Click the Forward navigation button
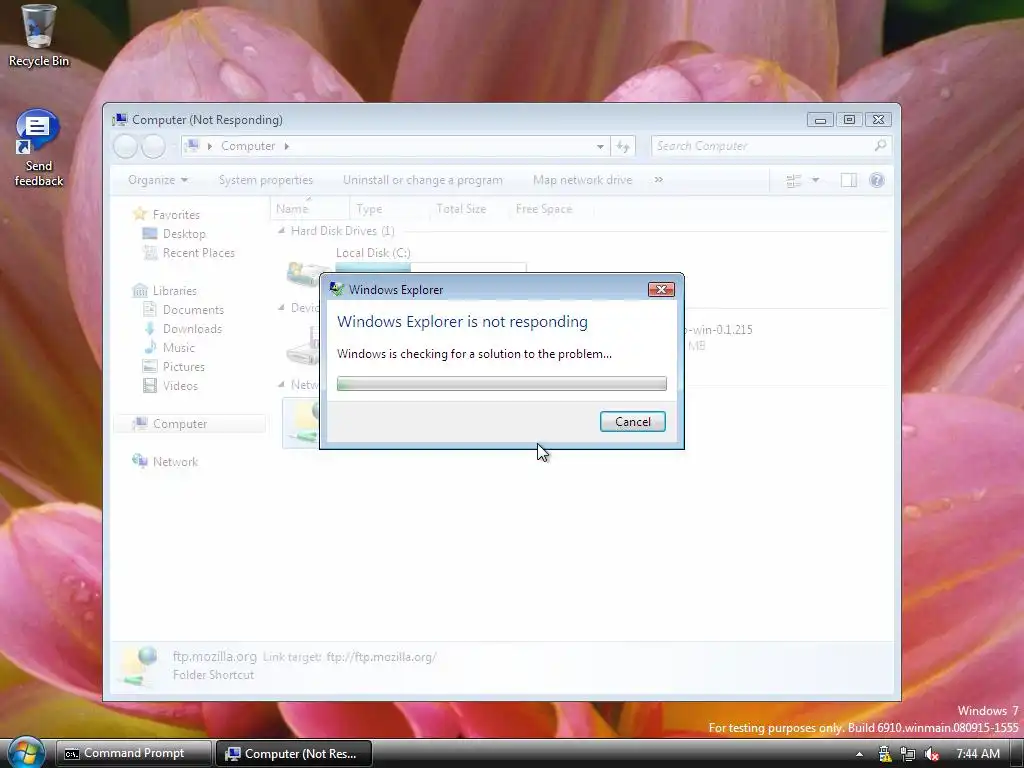Viewport: 1024px width, 768px height. (x=153, y=146)
